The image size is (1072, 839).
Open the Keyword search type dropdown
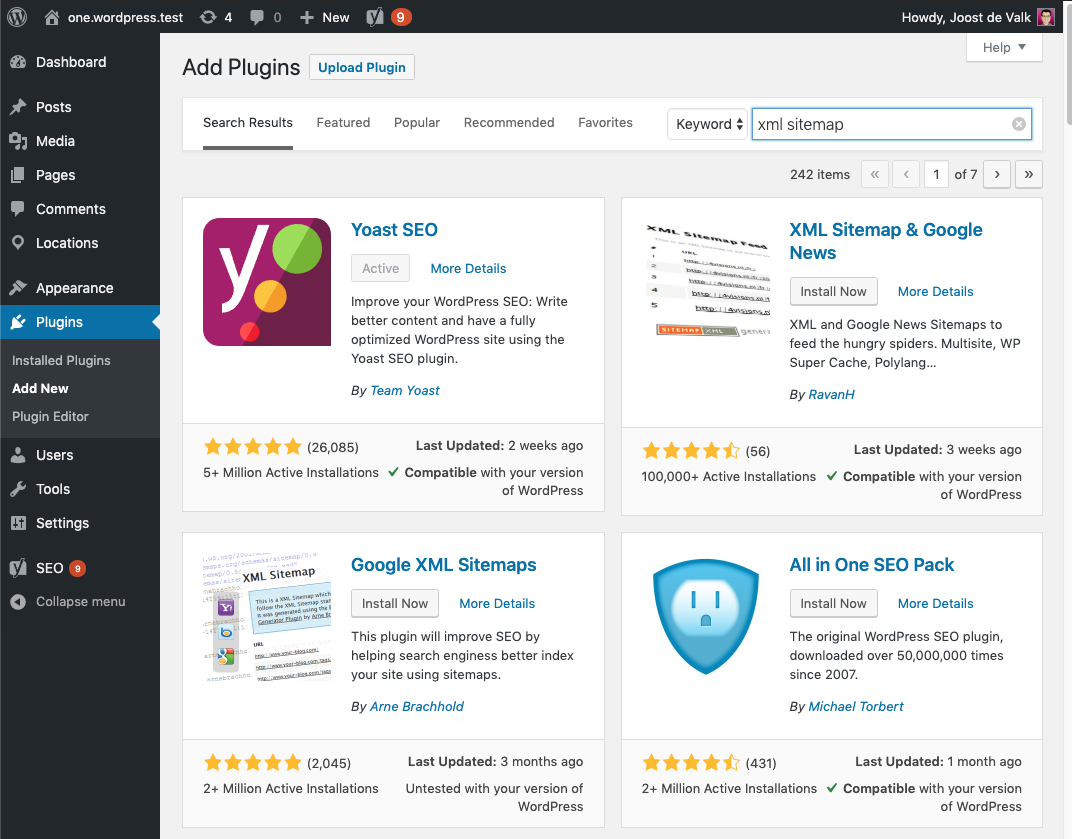tap(708, 124)
